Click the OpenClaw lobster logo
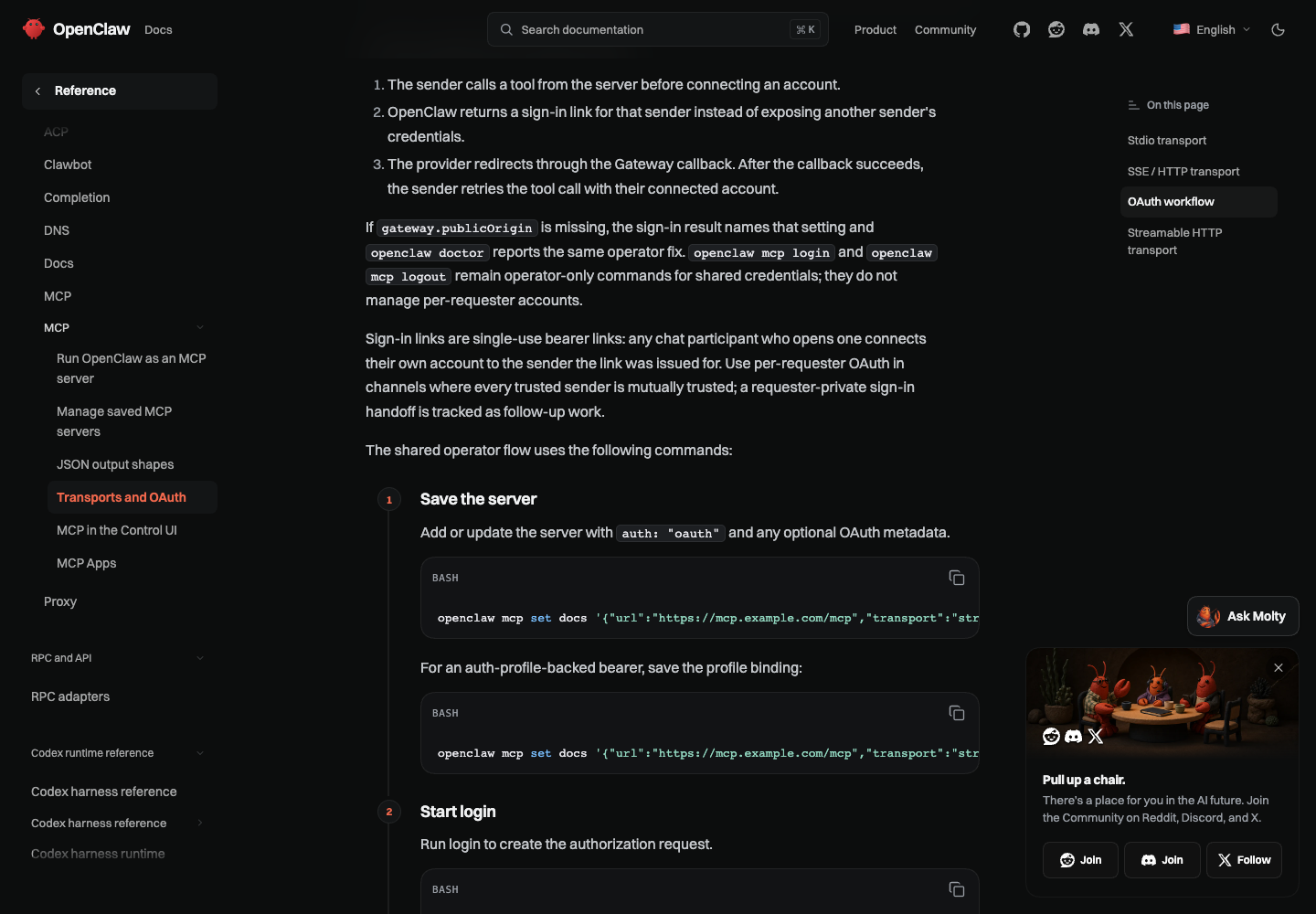The height and width of the screenshot is (914, 1316). (34, 29)
